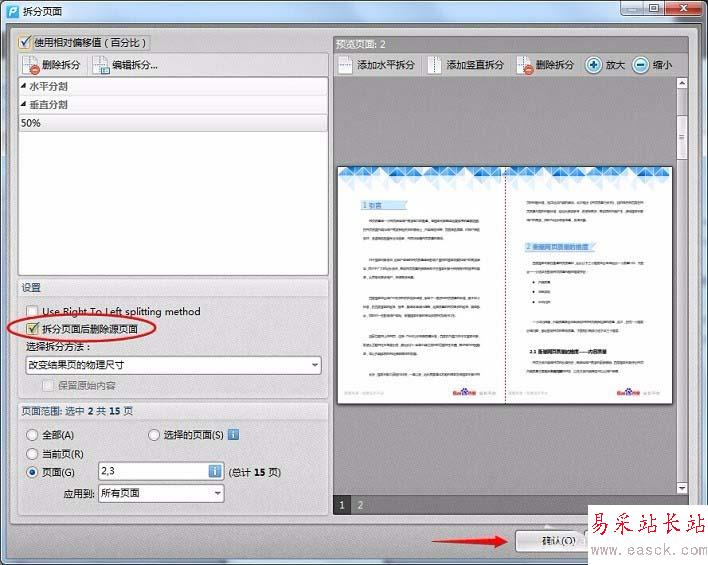708x565 pixels.
Task: Open 编辑拆分... split editor
Action: point(125,65)
